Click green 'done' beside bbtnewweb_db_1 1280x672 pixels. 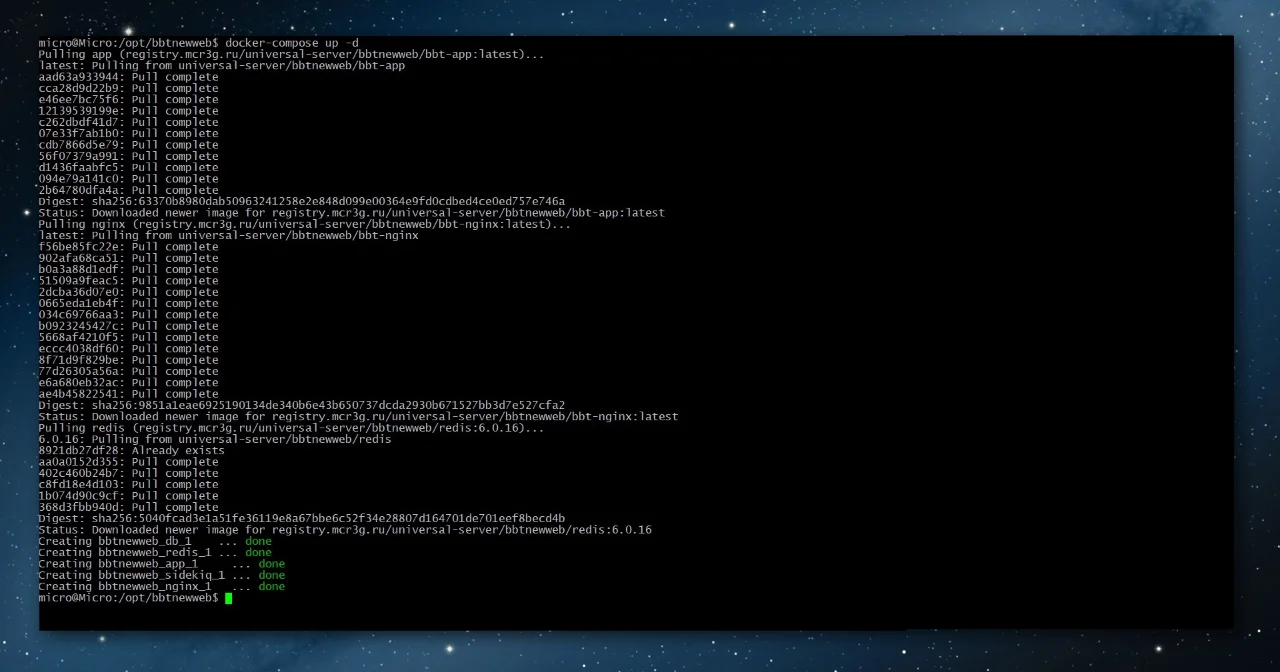pos(258,541)
